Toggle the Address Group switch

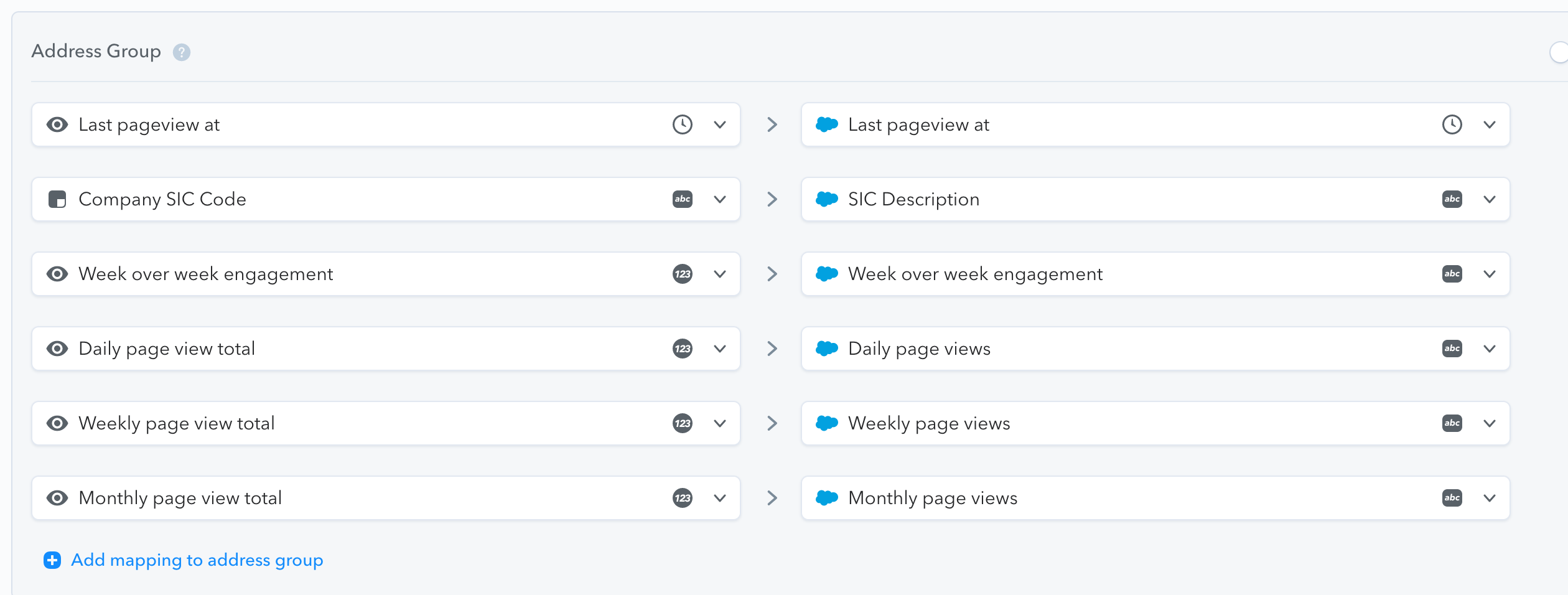tap(1559, 52)
